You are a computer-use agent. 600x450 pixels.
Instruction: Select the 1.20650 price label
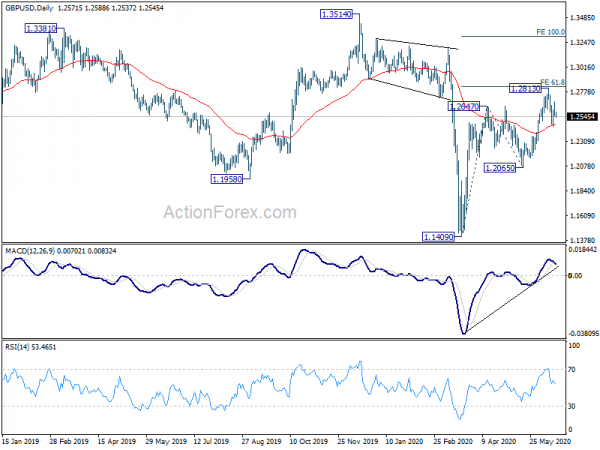coord(500,168)
